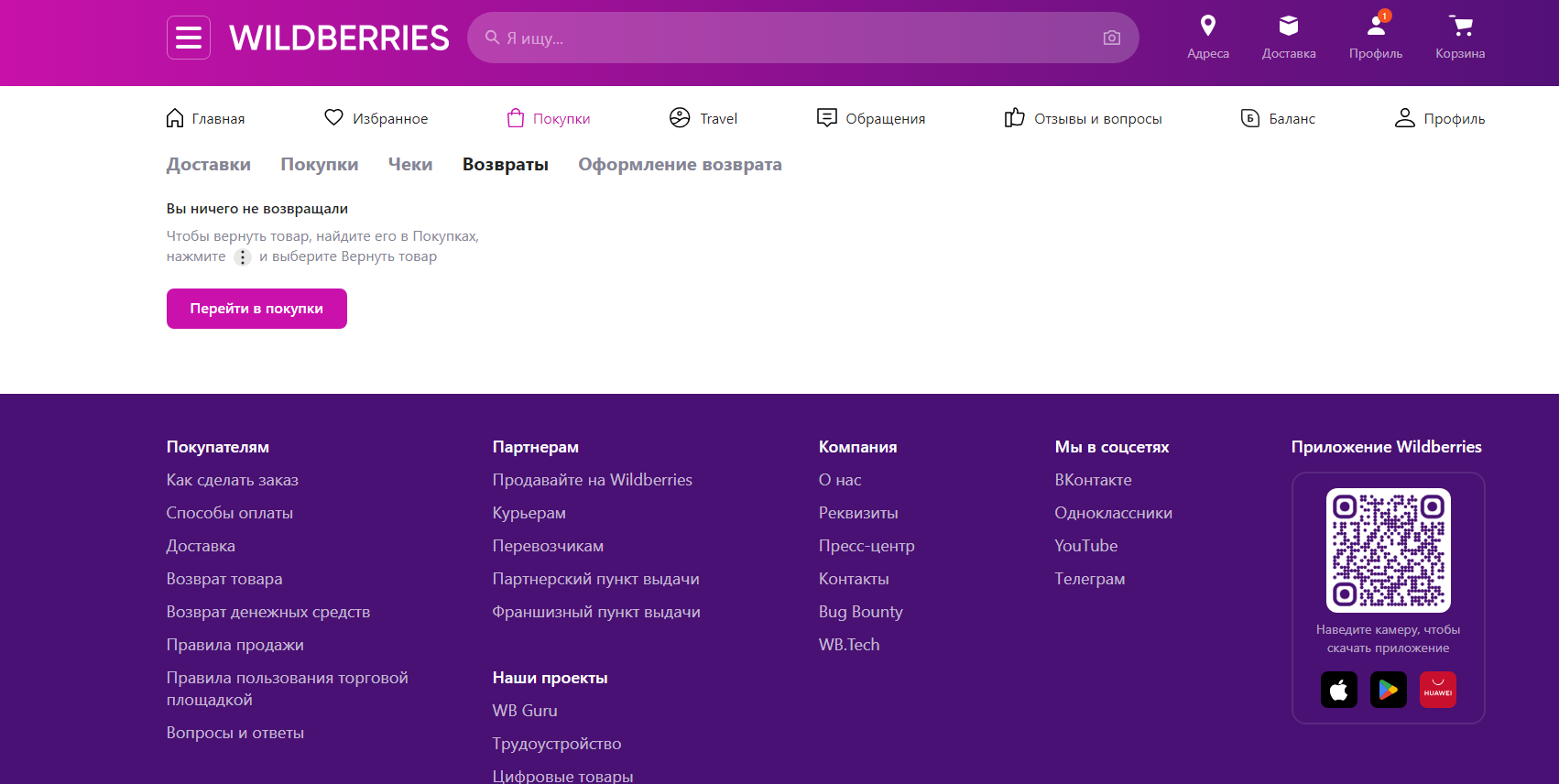
Task: Switch to the Доставки tab
Action: coord(209,165)
